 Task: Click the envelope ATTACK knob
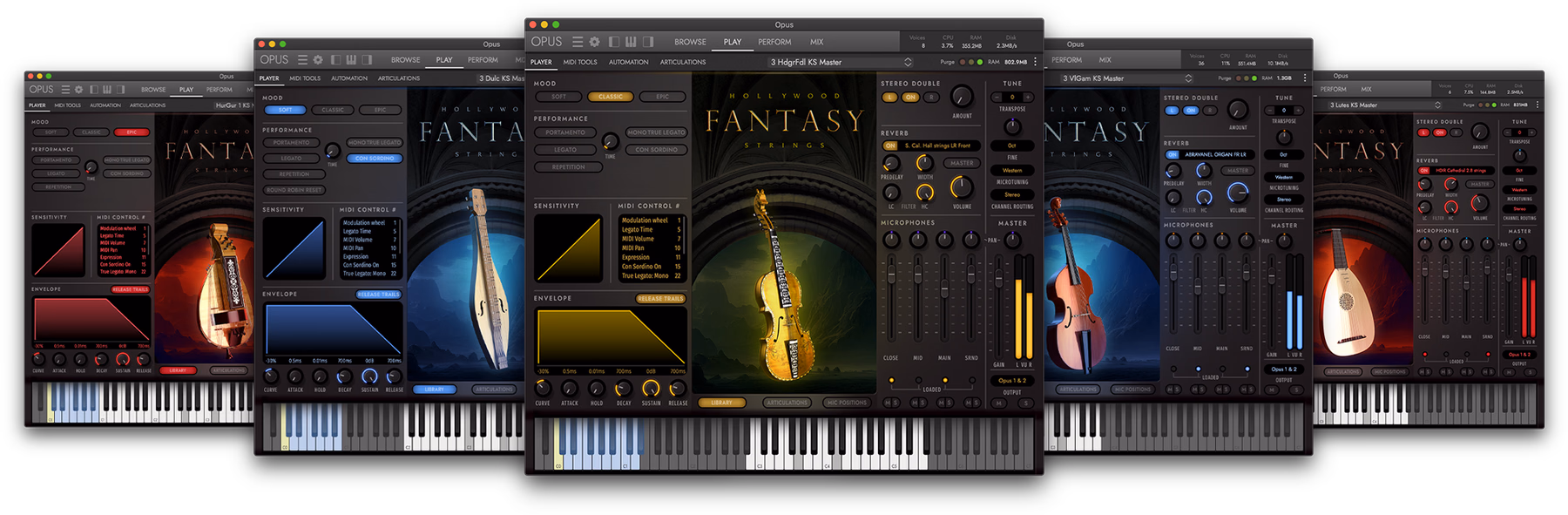point(570,389)
